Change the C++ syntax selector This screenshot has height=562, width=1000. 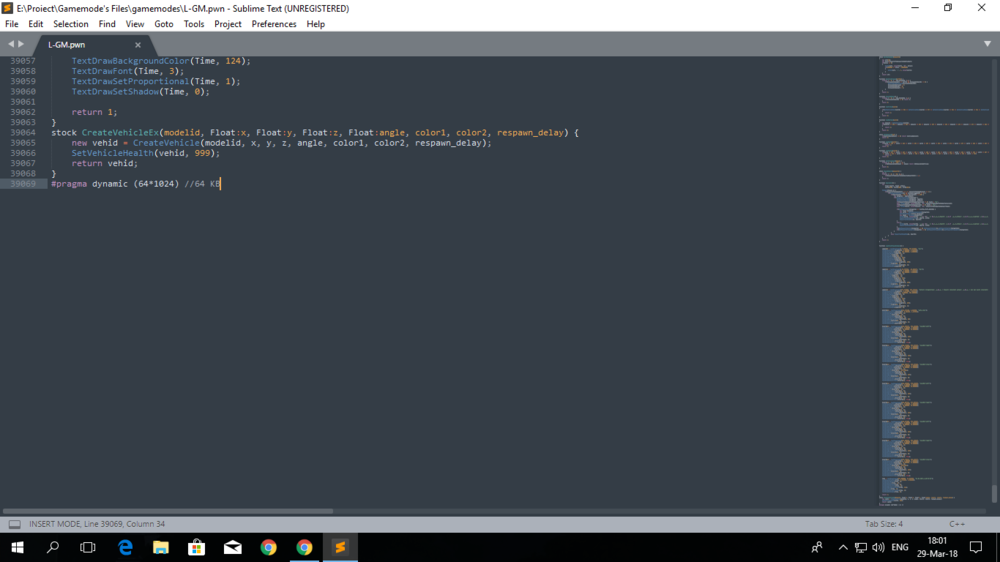tap(957, 524)
